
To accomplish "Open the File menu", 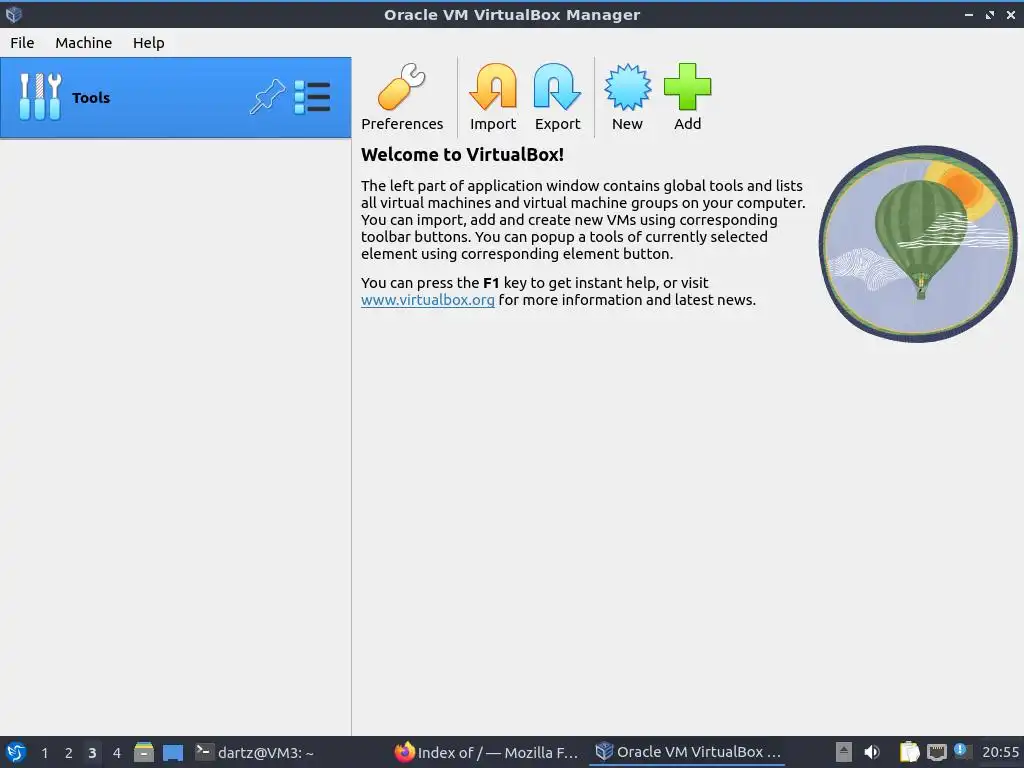I will [x=22, y=42].
